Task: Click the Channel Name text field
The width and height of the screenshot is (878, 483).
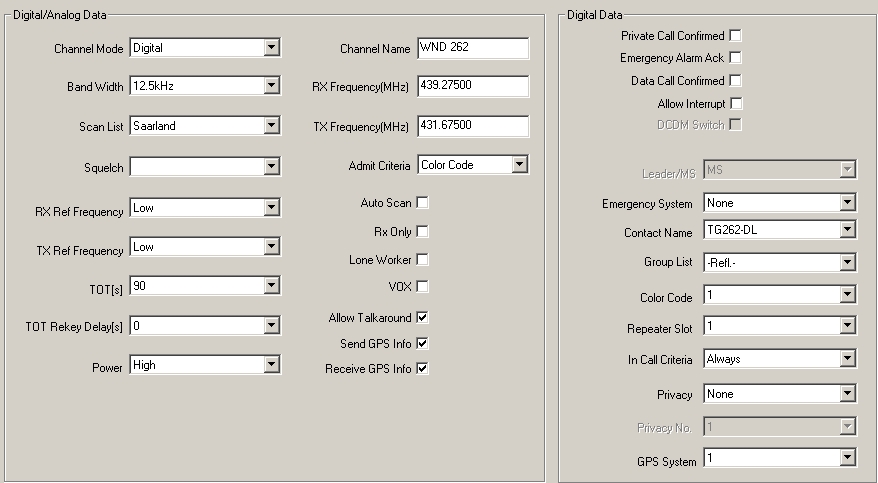Action: pos(473,48)
